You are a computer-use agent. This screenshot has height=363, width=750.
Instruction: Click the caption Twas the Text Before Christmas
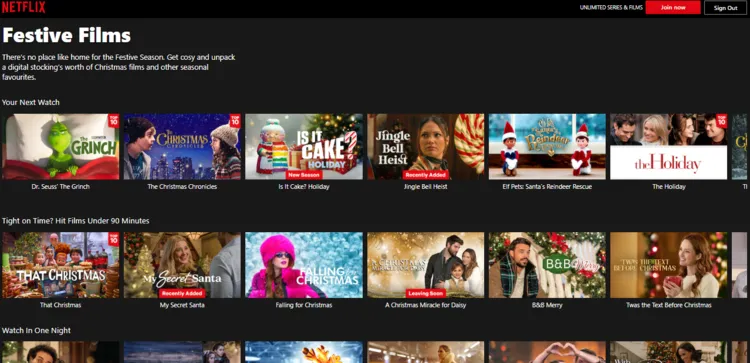[669, 305]
